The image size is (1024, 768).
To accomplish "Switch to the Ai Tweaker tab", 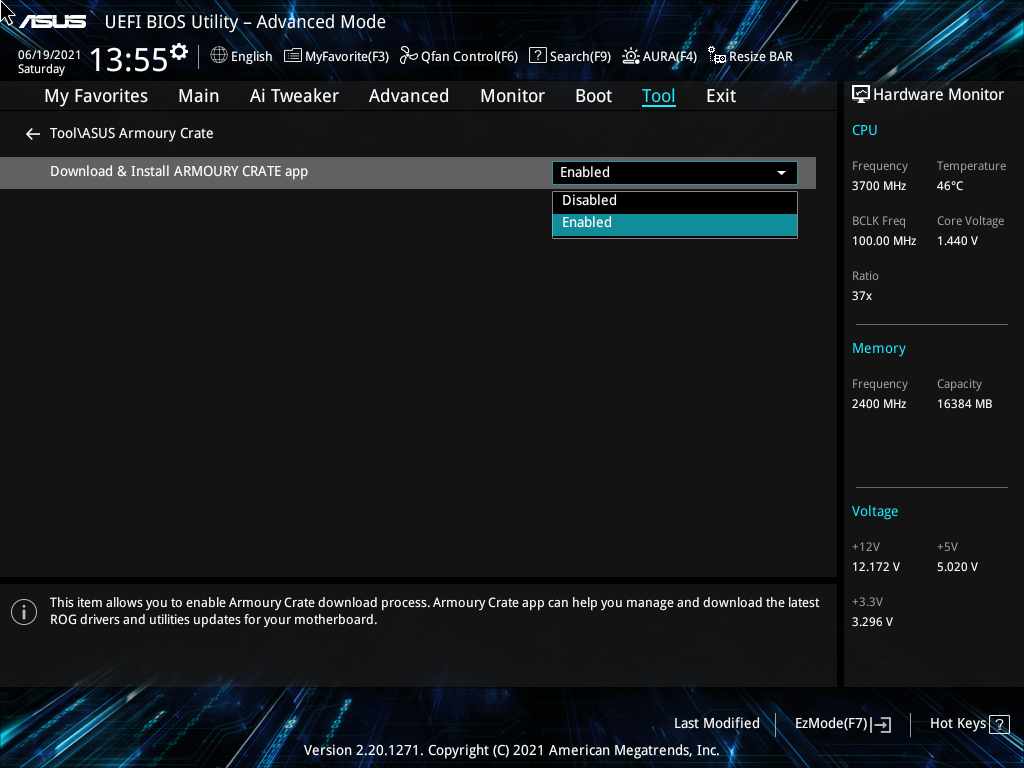I will [x=294, y=96].
